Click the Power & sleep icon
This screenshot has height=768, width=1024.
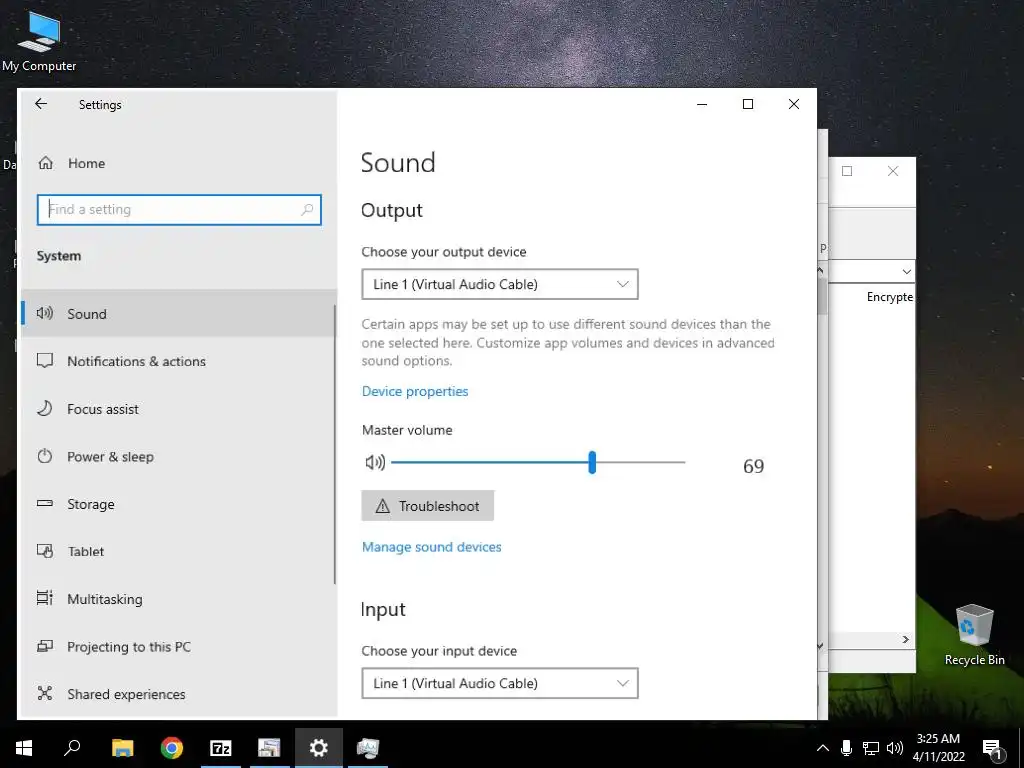tap(44, 456)
